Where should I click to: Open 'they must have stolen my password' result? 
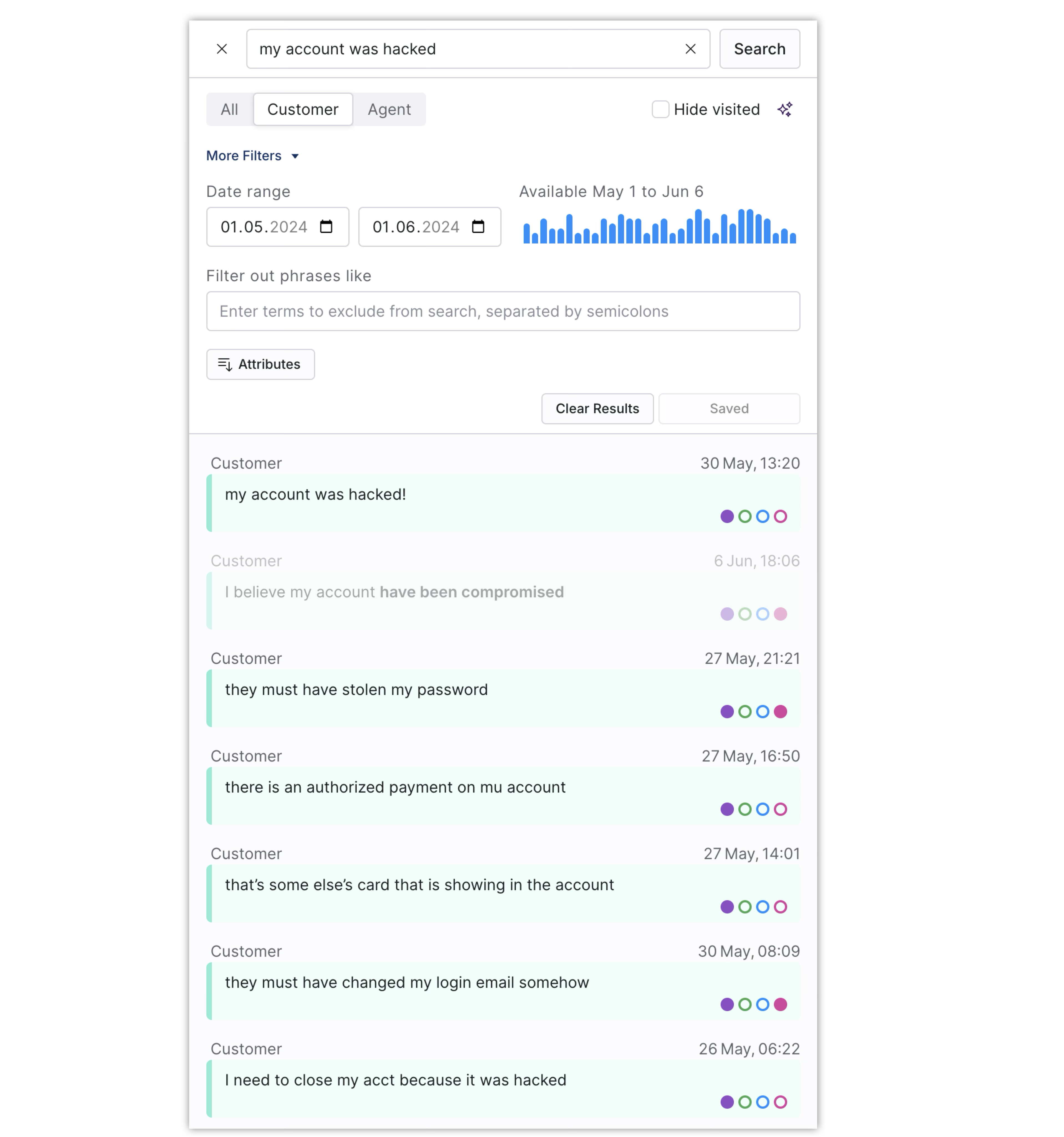click(503, 698)
